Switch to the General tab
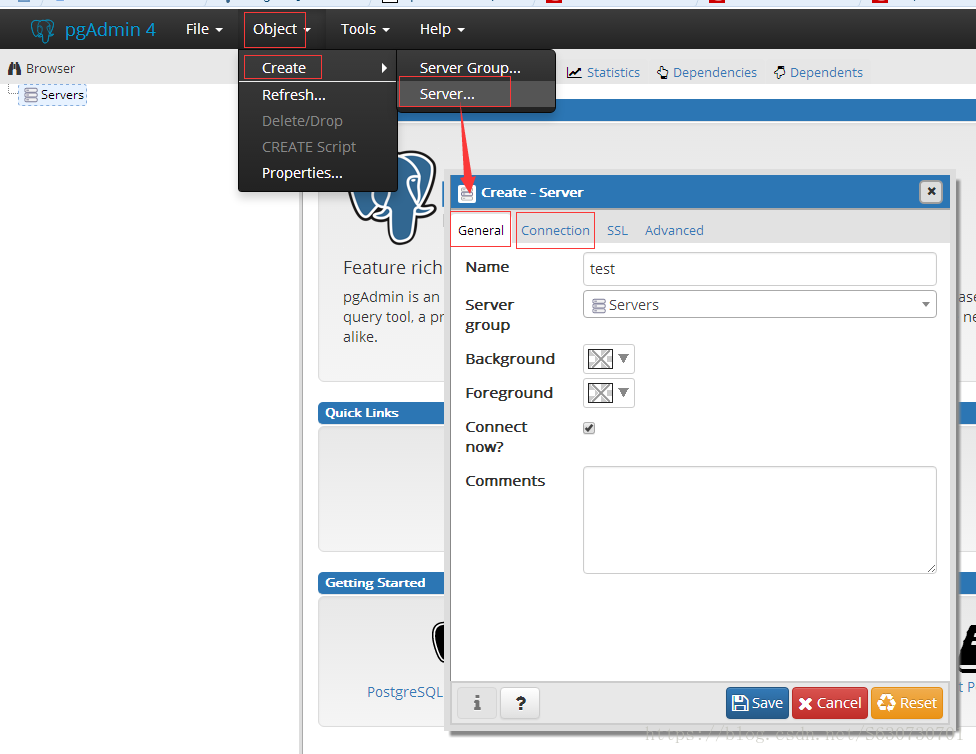This screenshot has height=754, width=976. pos(481,230)
